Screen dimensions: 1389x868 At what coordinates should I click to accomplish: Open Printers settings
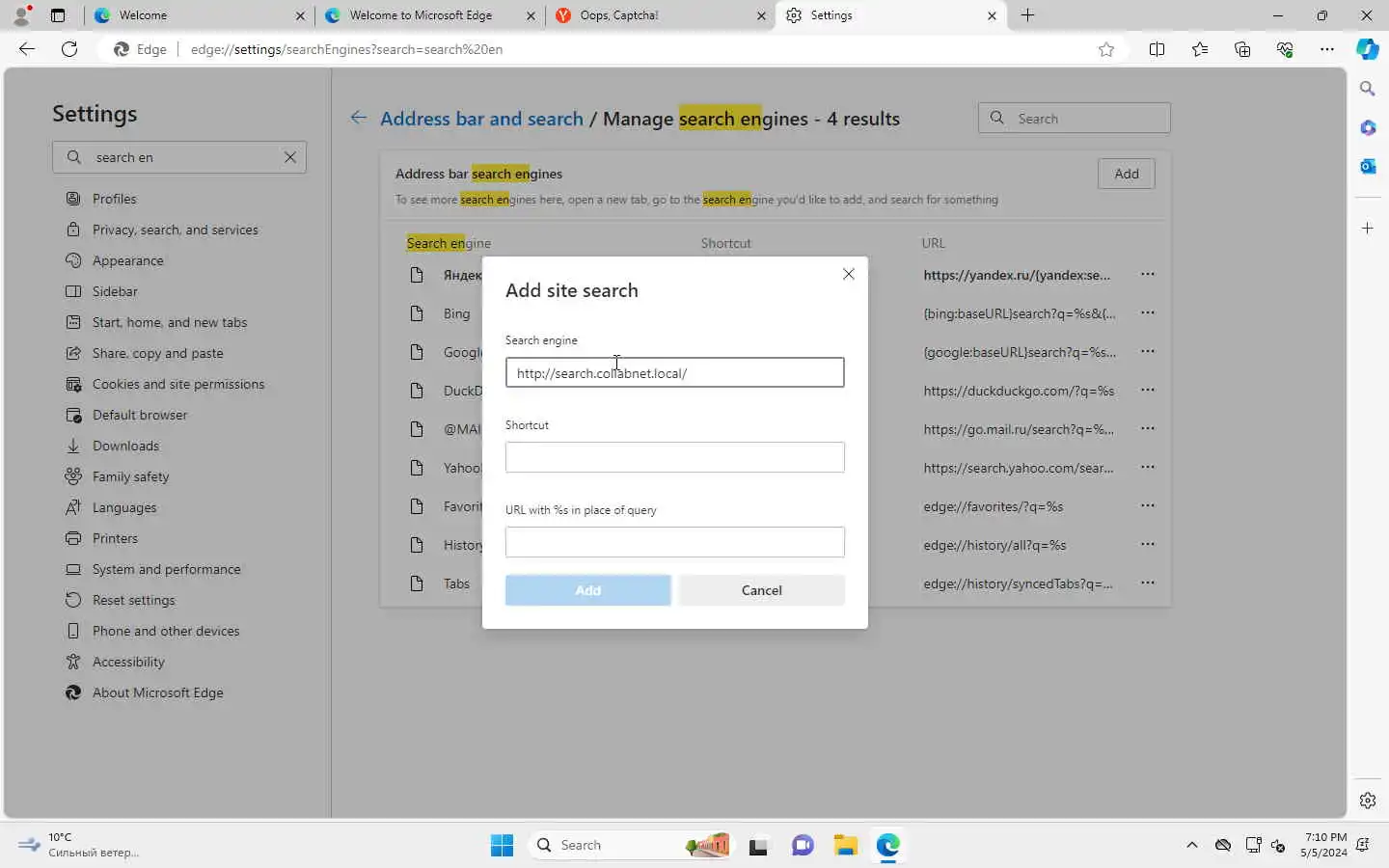pos(115,538)
